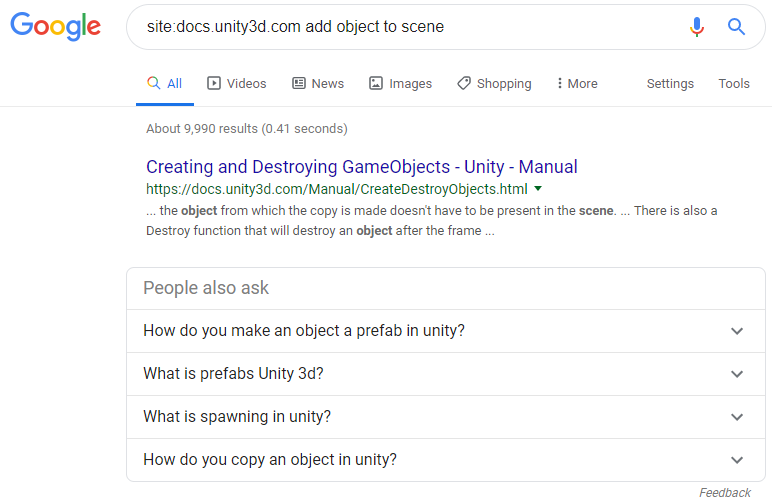
Task: Click the docs.unity3d.com CreateDestroyObjects URL
Action: pyautogui.click(x=337, y=189)
